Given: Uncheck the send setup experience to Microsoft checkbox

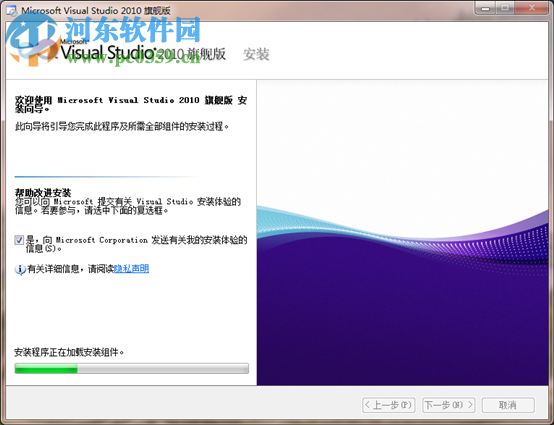Looking at the screenshot, I should coord(19,240).
